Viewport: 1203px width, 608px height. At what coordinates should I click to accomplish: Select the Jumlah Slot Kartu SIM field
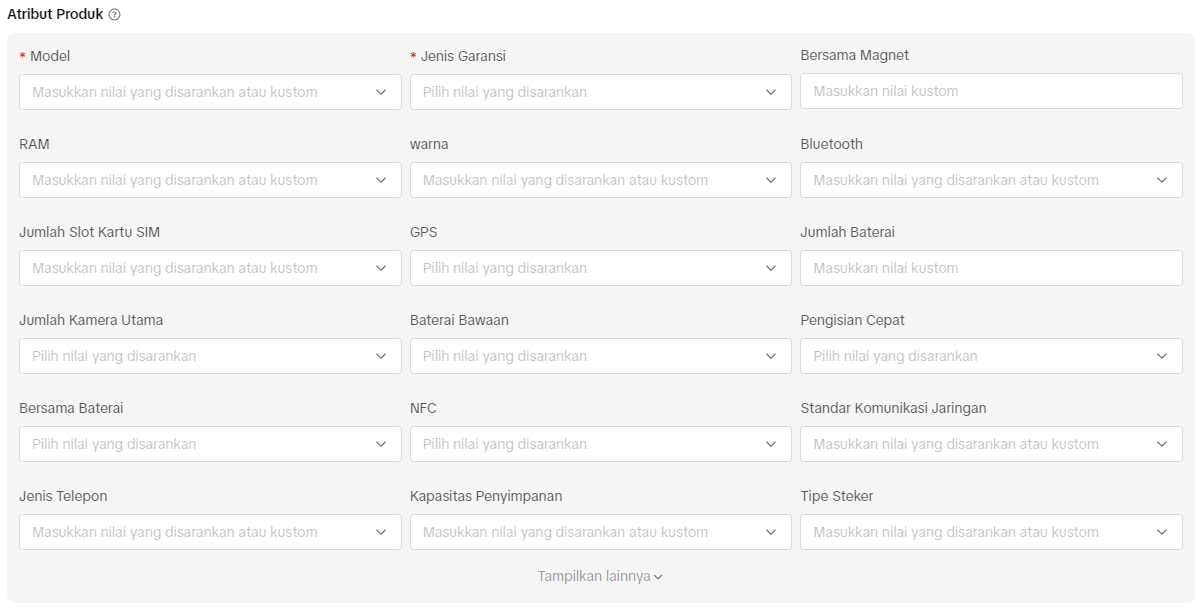[x=209, y=268]
